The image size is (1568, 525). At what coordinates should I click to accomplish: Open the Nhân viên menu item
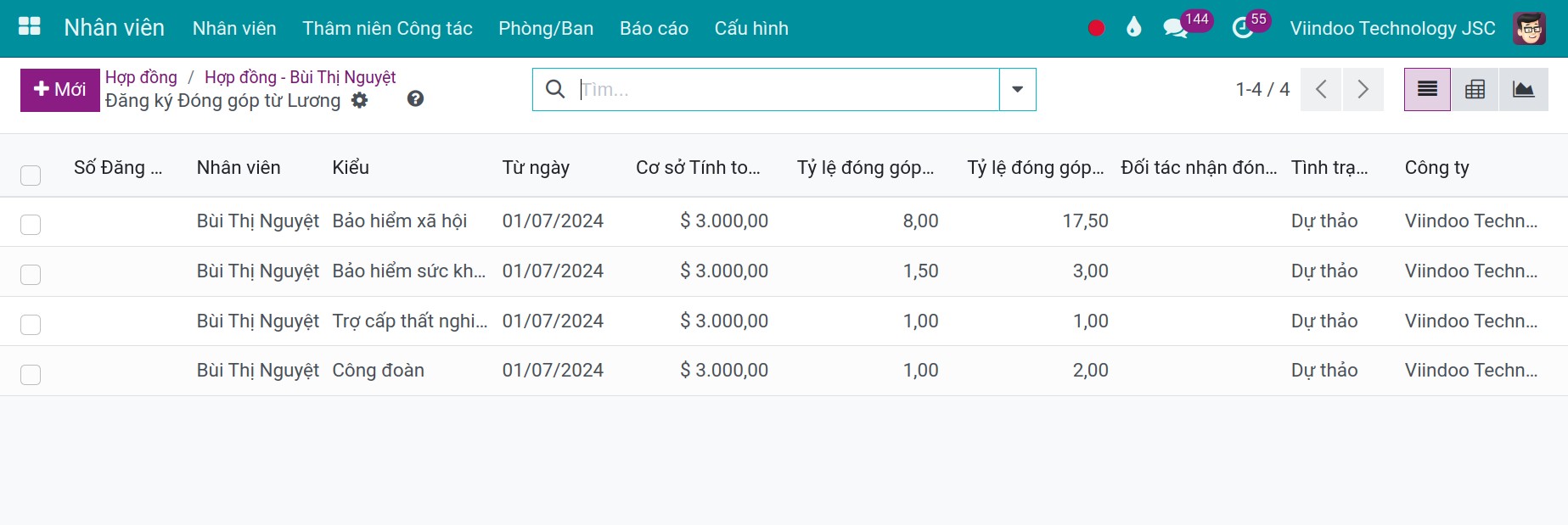pyautogui.click(x=234, y=28)
